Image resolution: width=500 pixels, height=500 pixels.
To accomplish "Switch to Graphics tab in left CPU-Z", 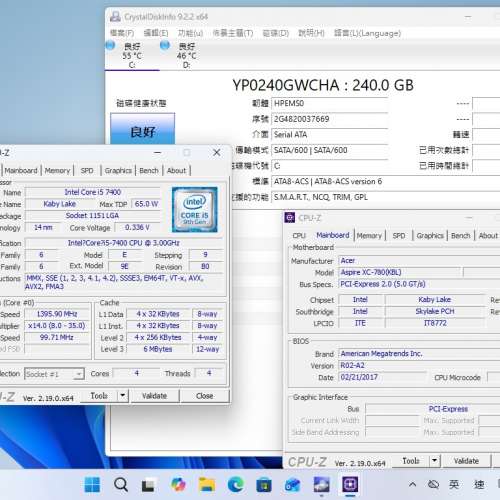I will pyautogui.click(x=118, y=170).
